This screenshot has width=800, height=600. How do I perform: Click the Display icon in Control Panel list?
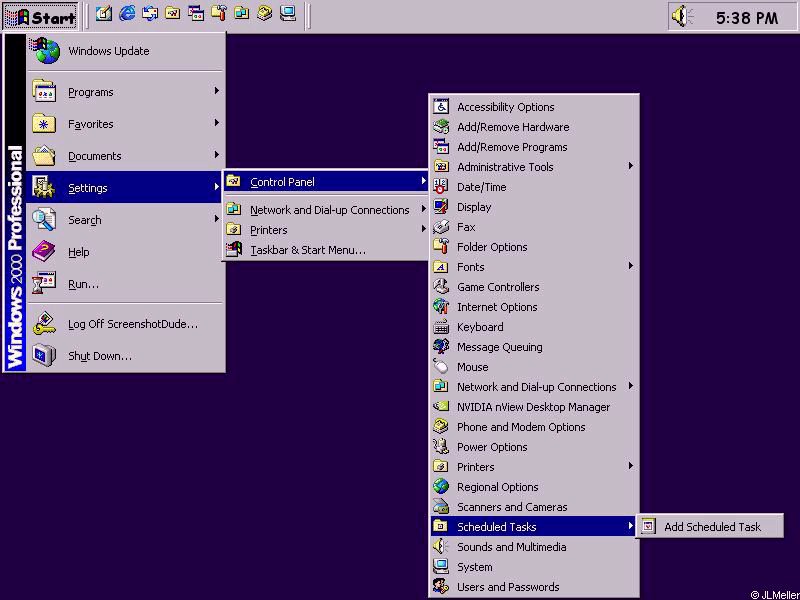coord(441,207)
